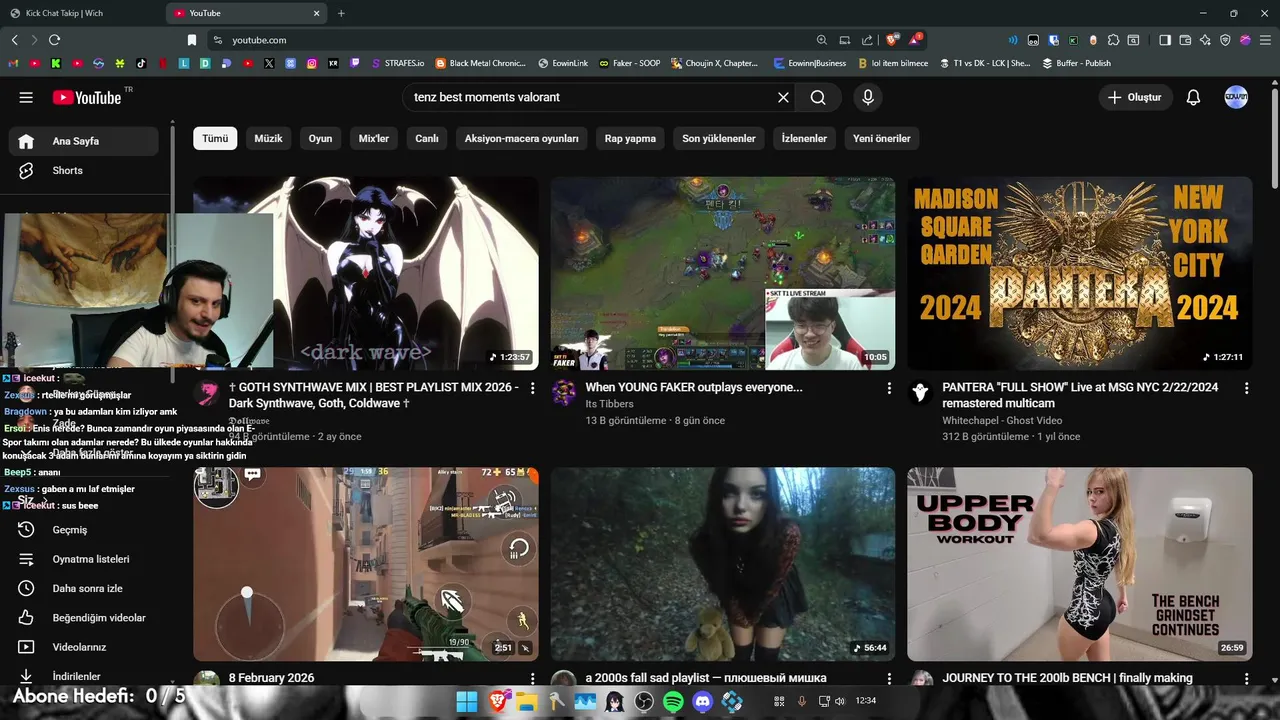
Task: Open Spotify from the taskbar
Action: point(673,702)
